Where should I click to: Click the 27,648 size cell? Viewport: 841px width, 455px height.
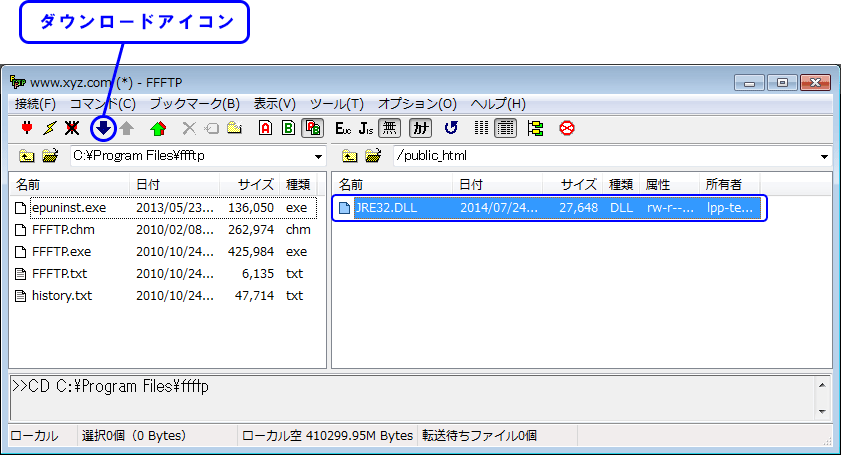pyautogui.click(x=578, y=208)
